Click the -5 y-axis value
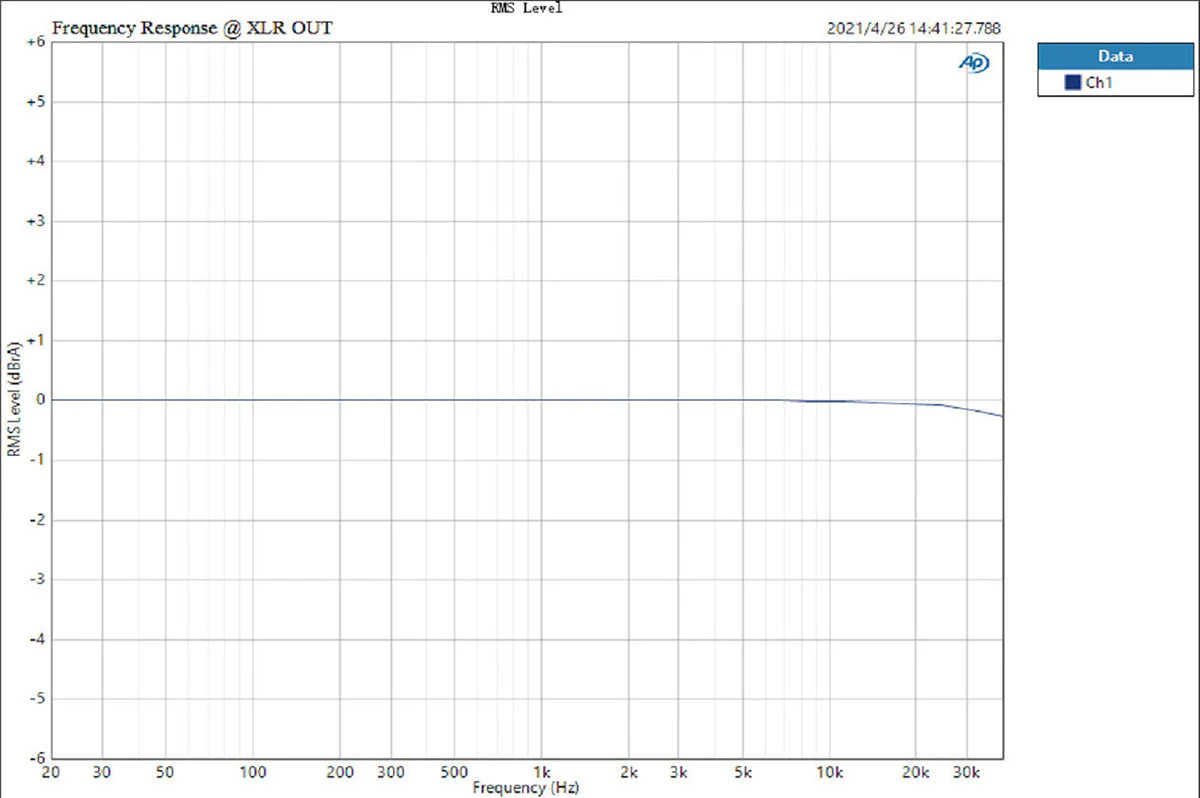 [38, 698]
